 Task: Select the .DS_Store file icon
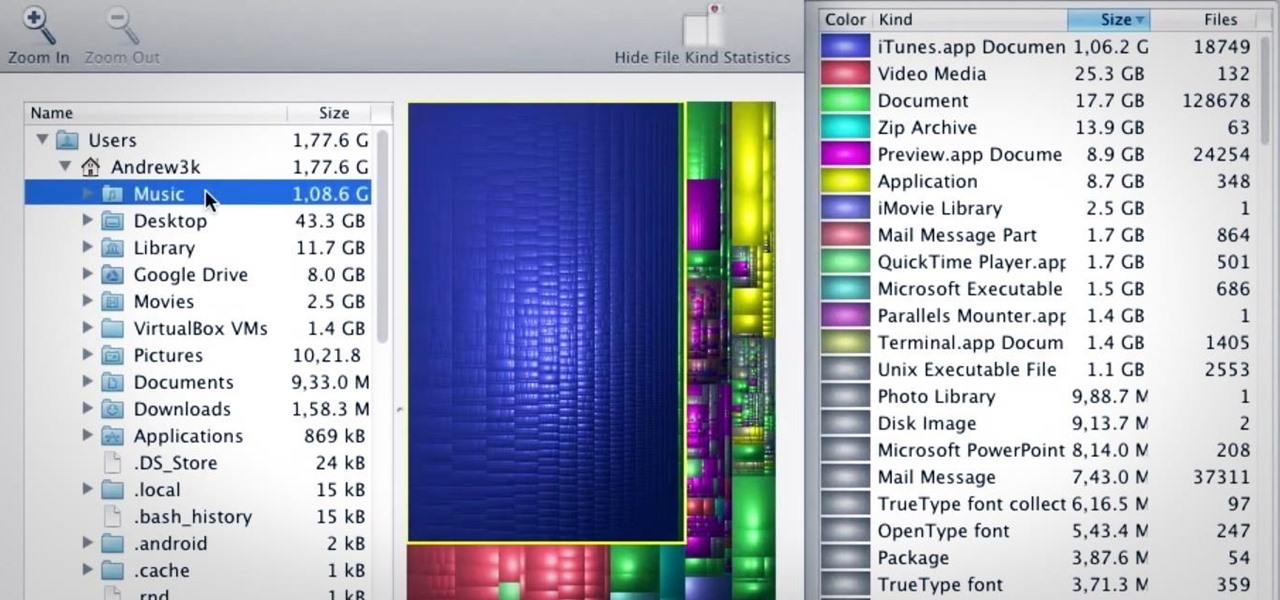tap(113, 463)
